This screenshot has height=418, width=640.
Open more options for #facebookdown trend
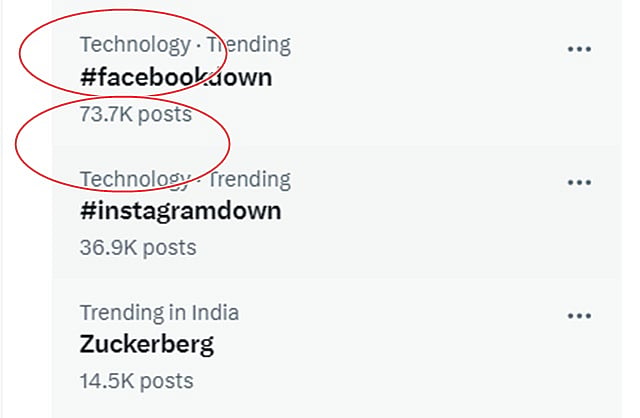(579, 48)
